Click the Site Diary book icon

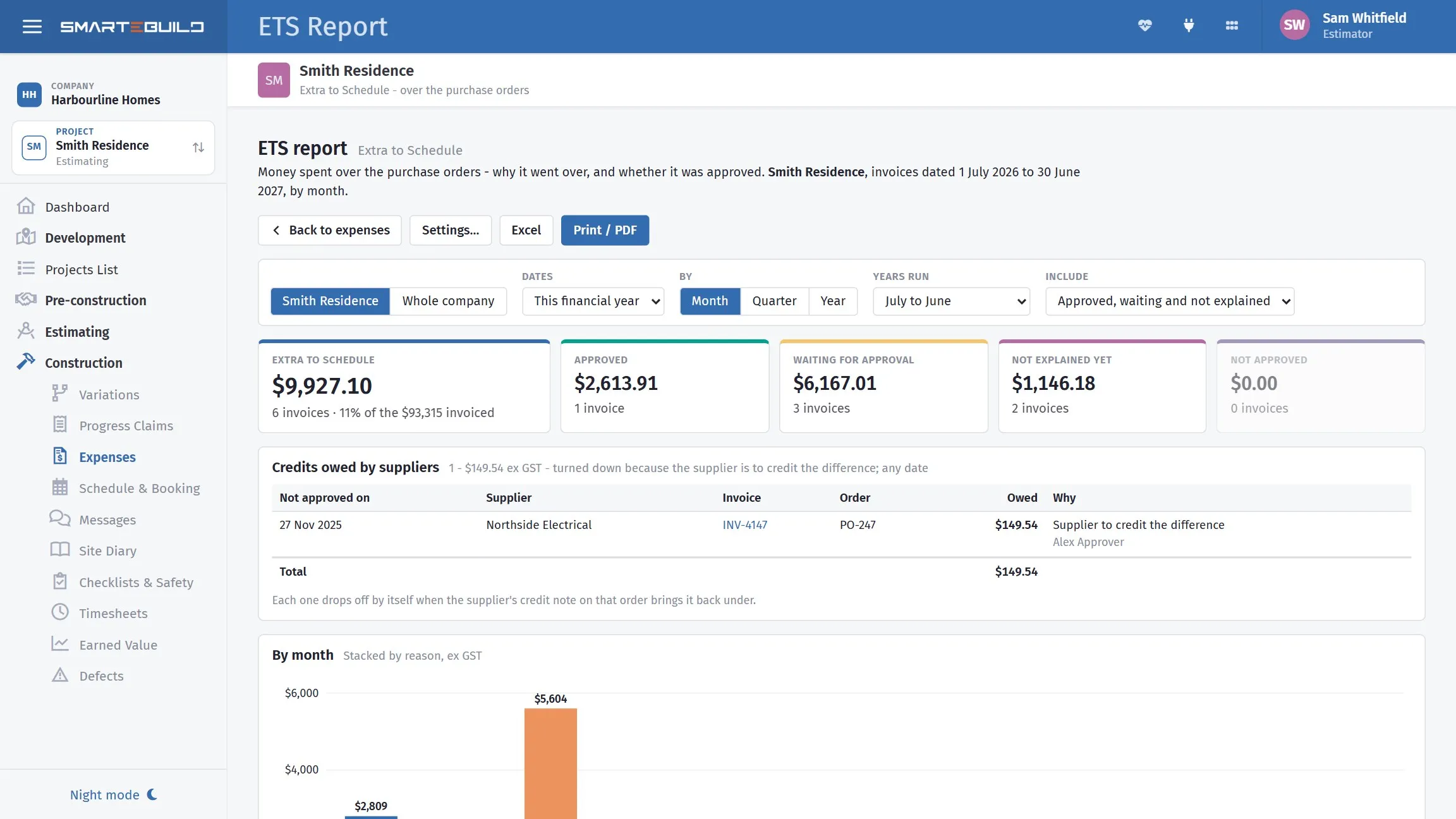tap(60, 550)
